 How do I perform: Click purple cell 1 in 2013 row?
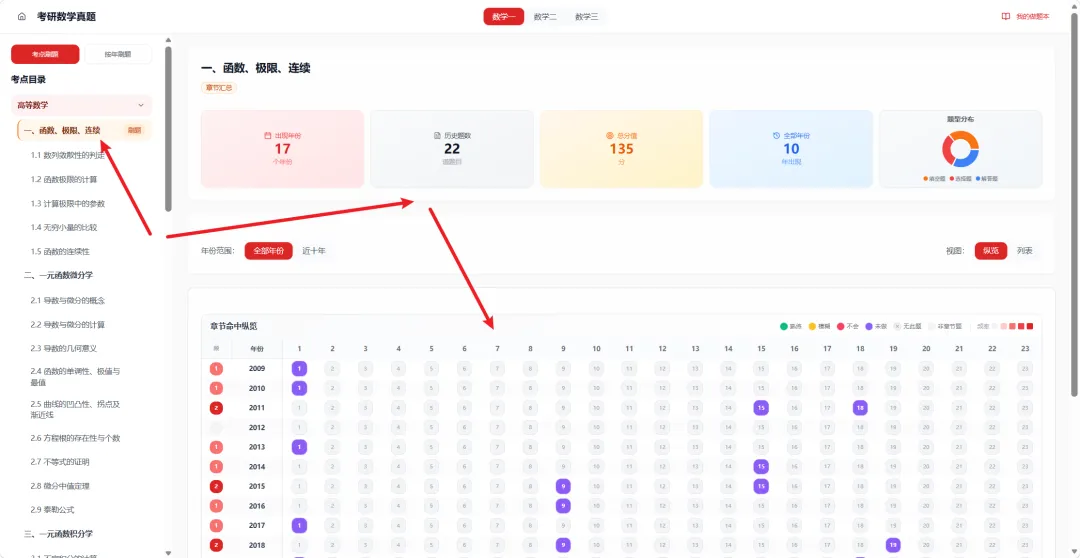coord(299,447)
